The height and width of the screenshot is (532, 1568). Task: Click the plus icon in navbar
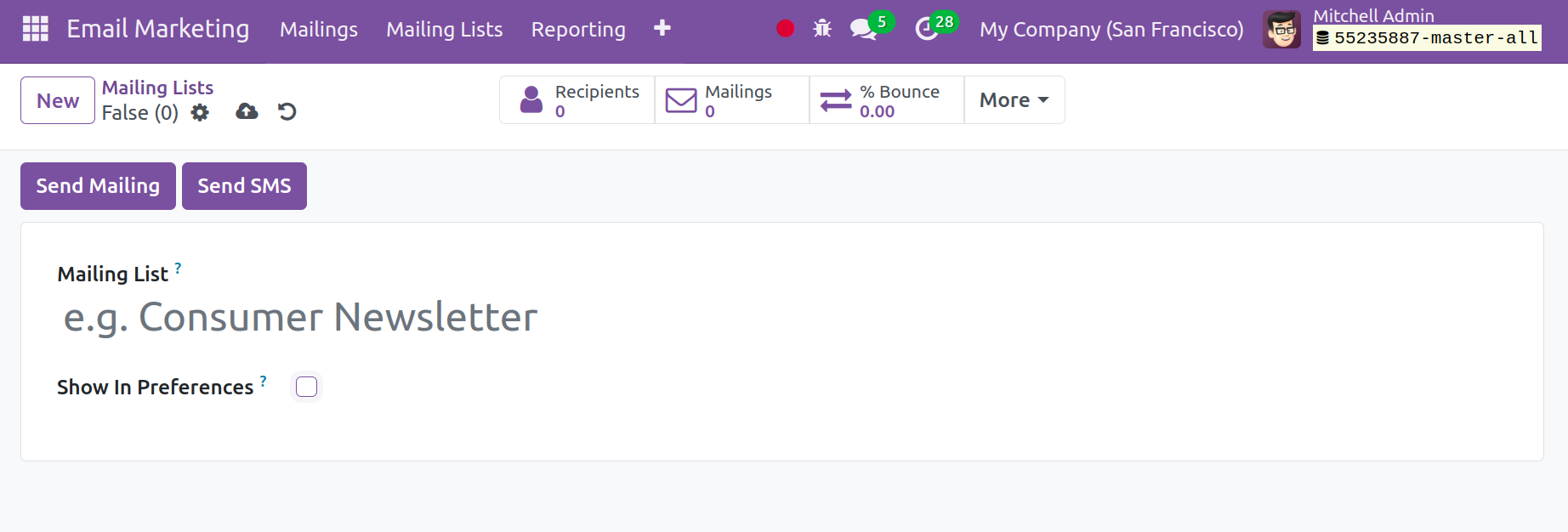click(662, 29)
